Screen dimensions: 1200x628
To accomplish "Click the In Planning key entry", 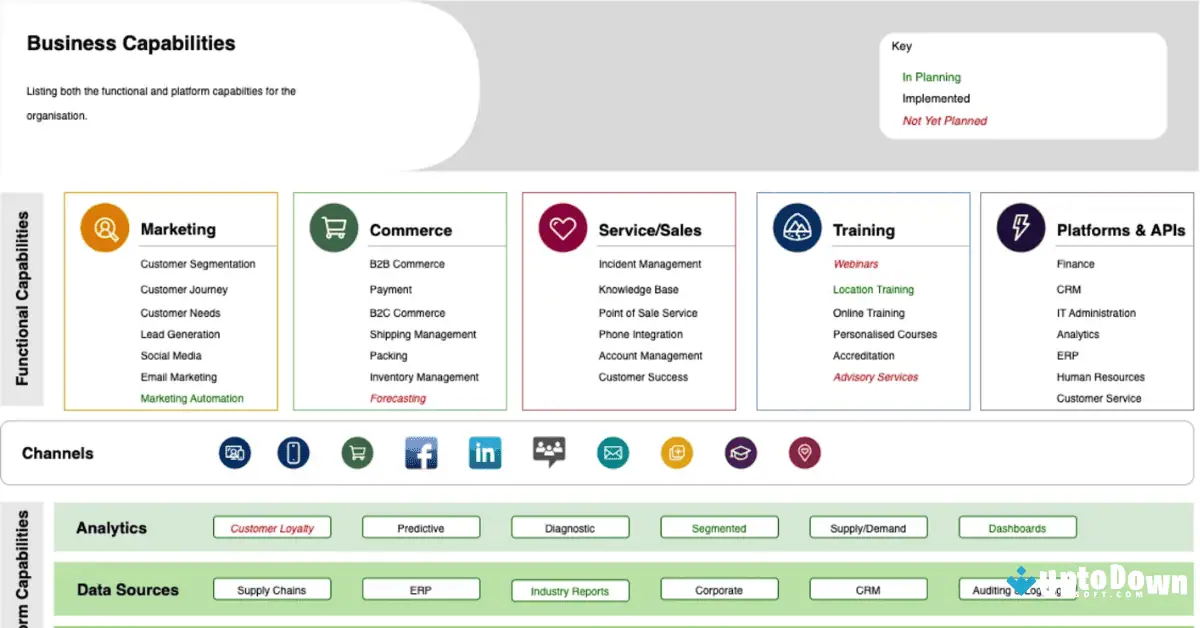I will point(931,77).
